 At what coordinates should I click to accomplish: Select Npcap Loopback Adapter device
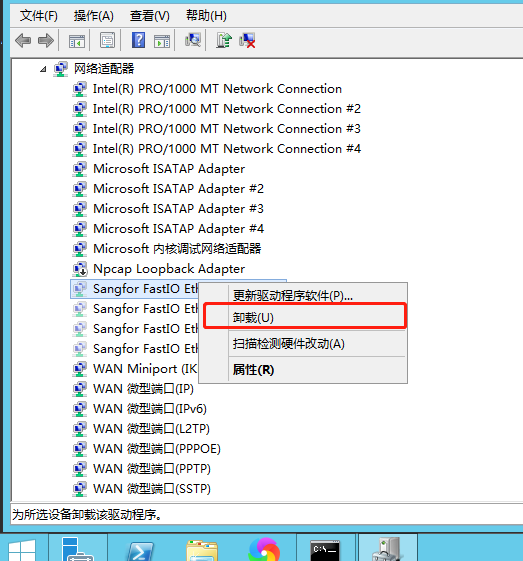[x=169, y=269]
